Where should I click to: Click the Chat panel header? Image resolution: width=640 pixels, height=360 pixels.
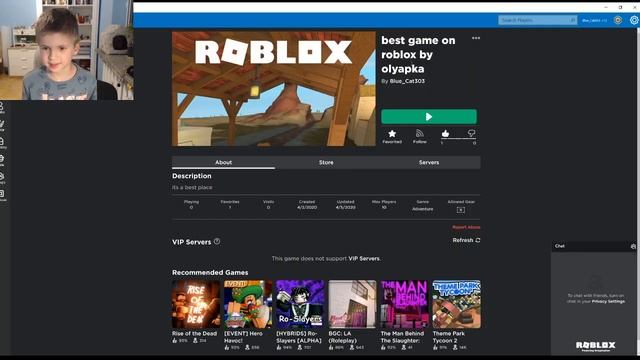coord(593,246)
